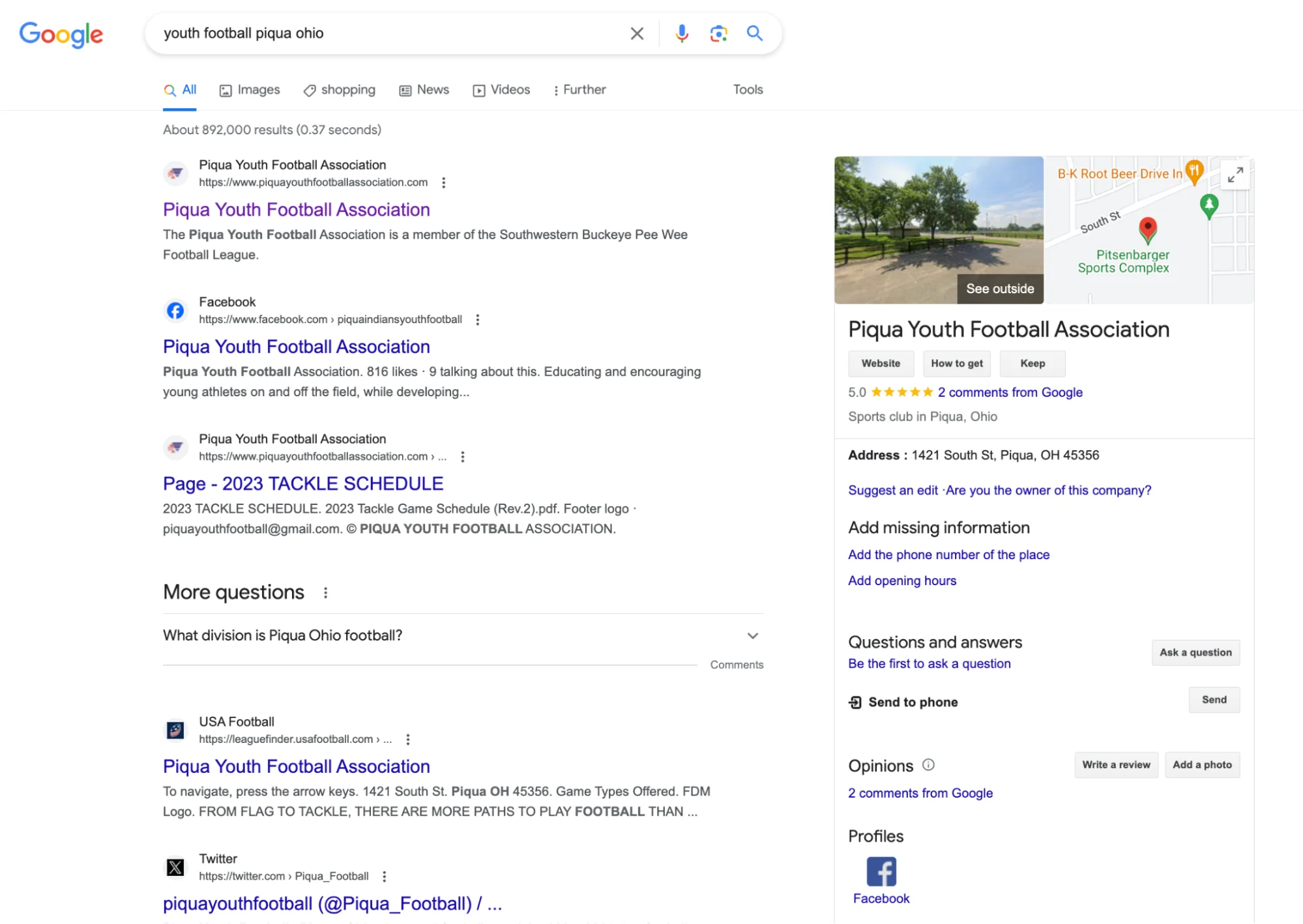Click the red map pin marker

(x=1147, y=230)
